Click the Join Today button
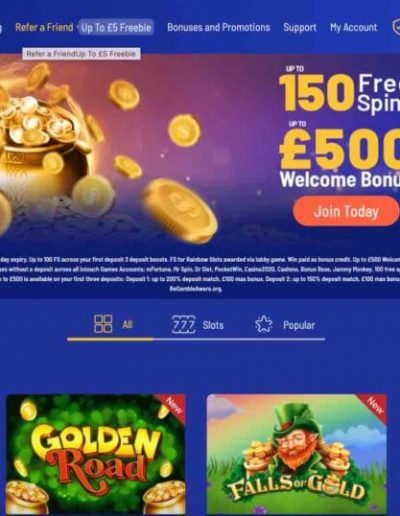Image resolution: width=400 pixels, height=516 pixels. tap(346, 211)
